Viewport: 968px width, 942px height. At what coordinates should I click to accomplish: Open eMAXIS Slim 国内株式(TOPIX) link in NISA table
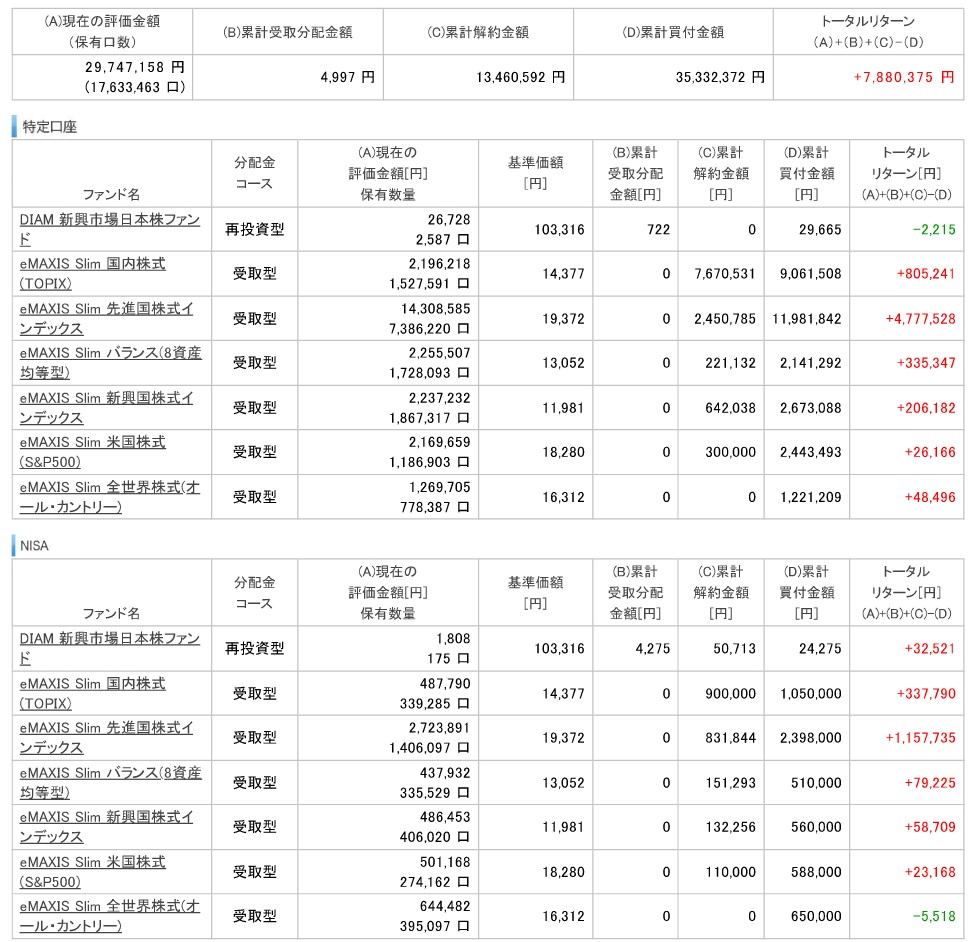pos(93,693)
